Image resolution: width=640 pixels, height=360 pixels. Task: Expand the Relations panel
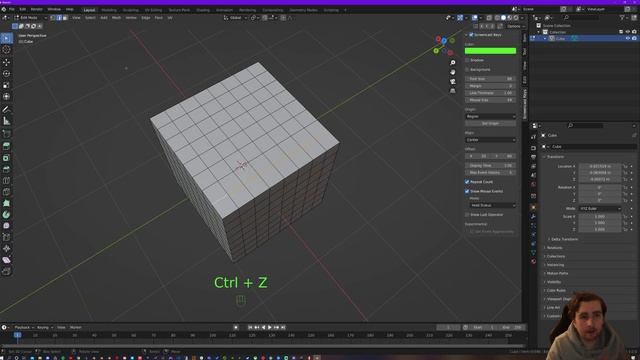(554, 248)
